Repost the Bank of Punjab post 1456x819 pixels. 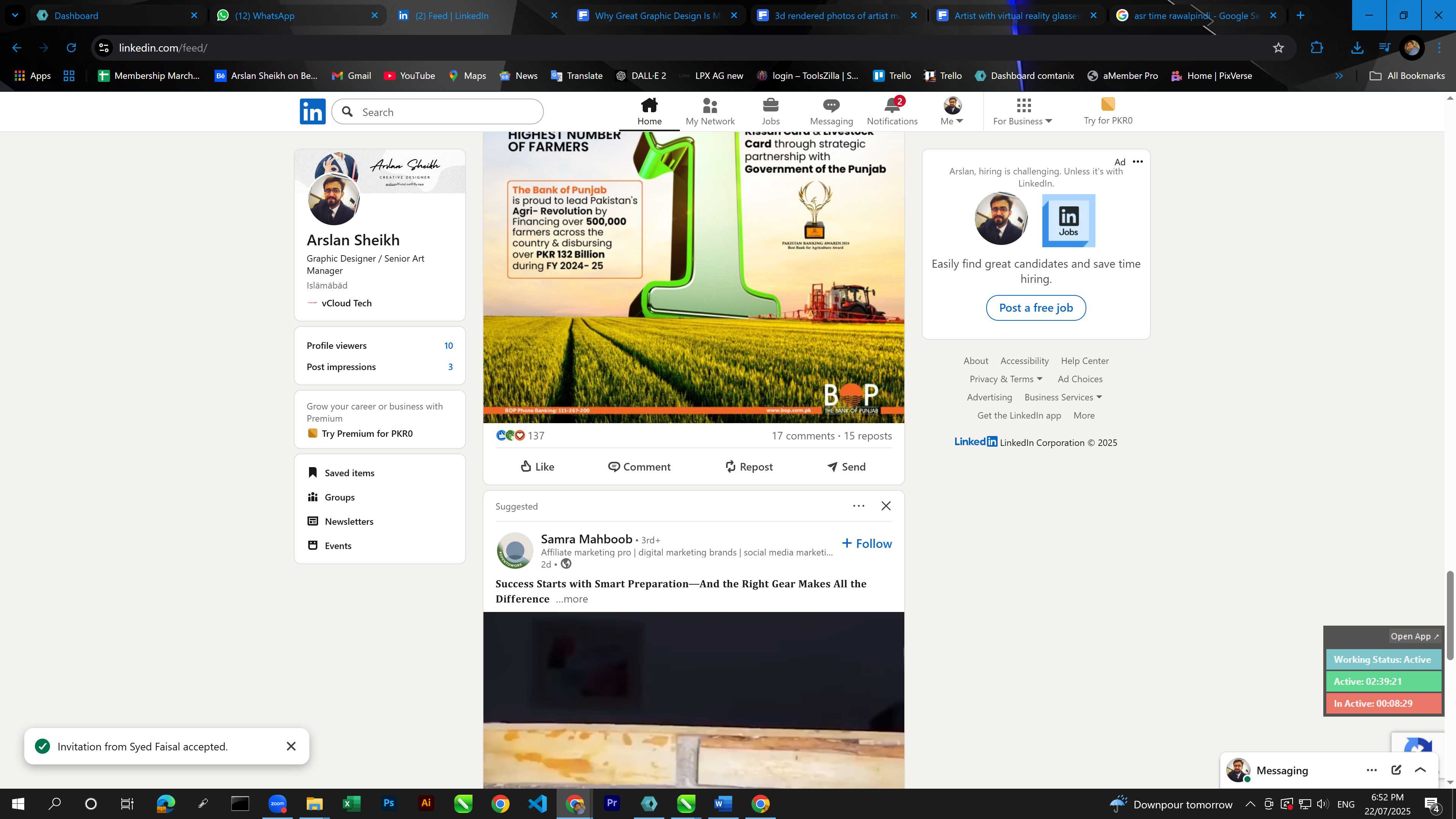(749, 466)
